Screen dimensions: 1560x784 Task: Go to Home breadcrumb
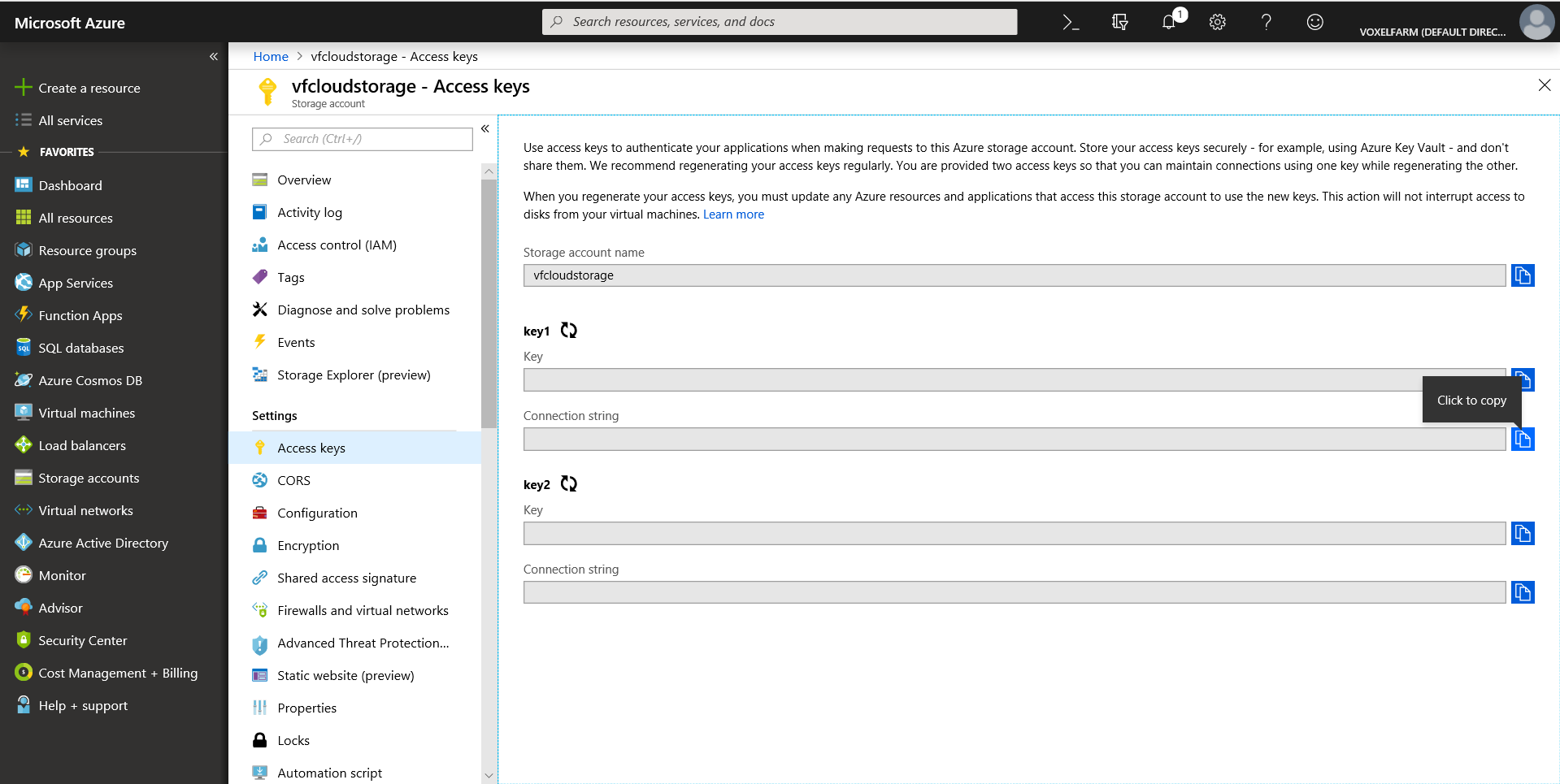click(x=271, y=56)
